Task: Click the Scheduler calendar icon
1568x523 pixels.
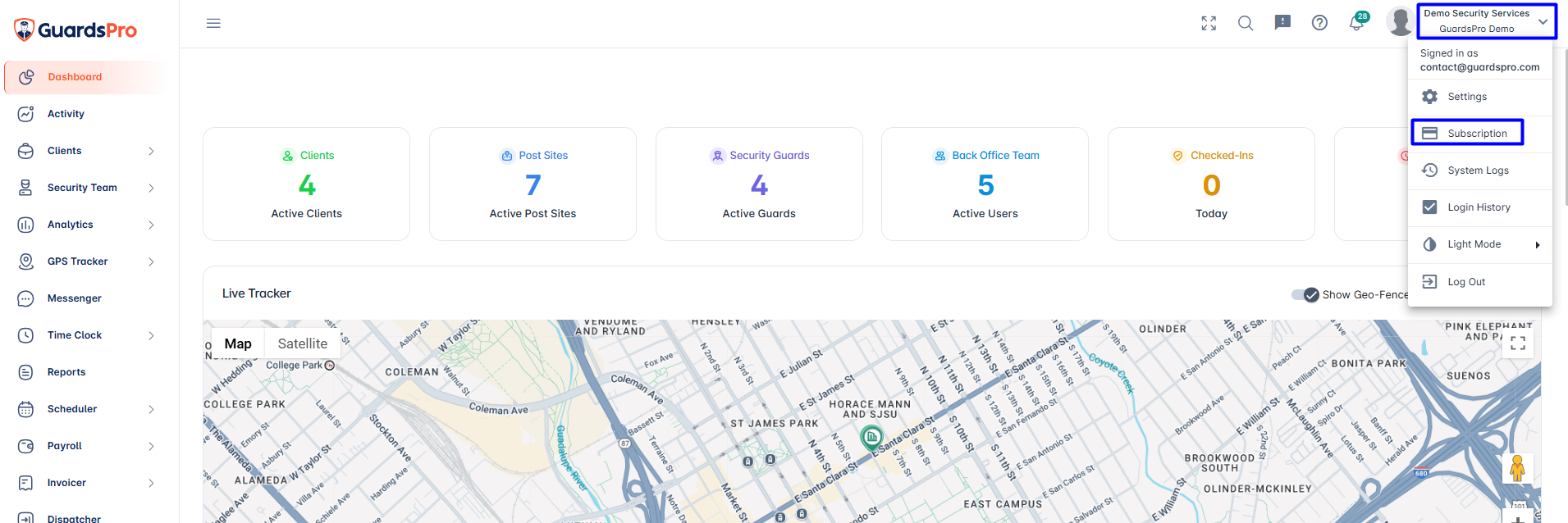Action: [26, 409]
